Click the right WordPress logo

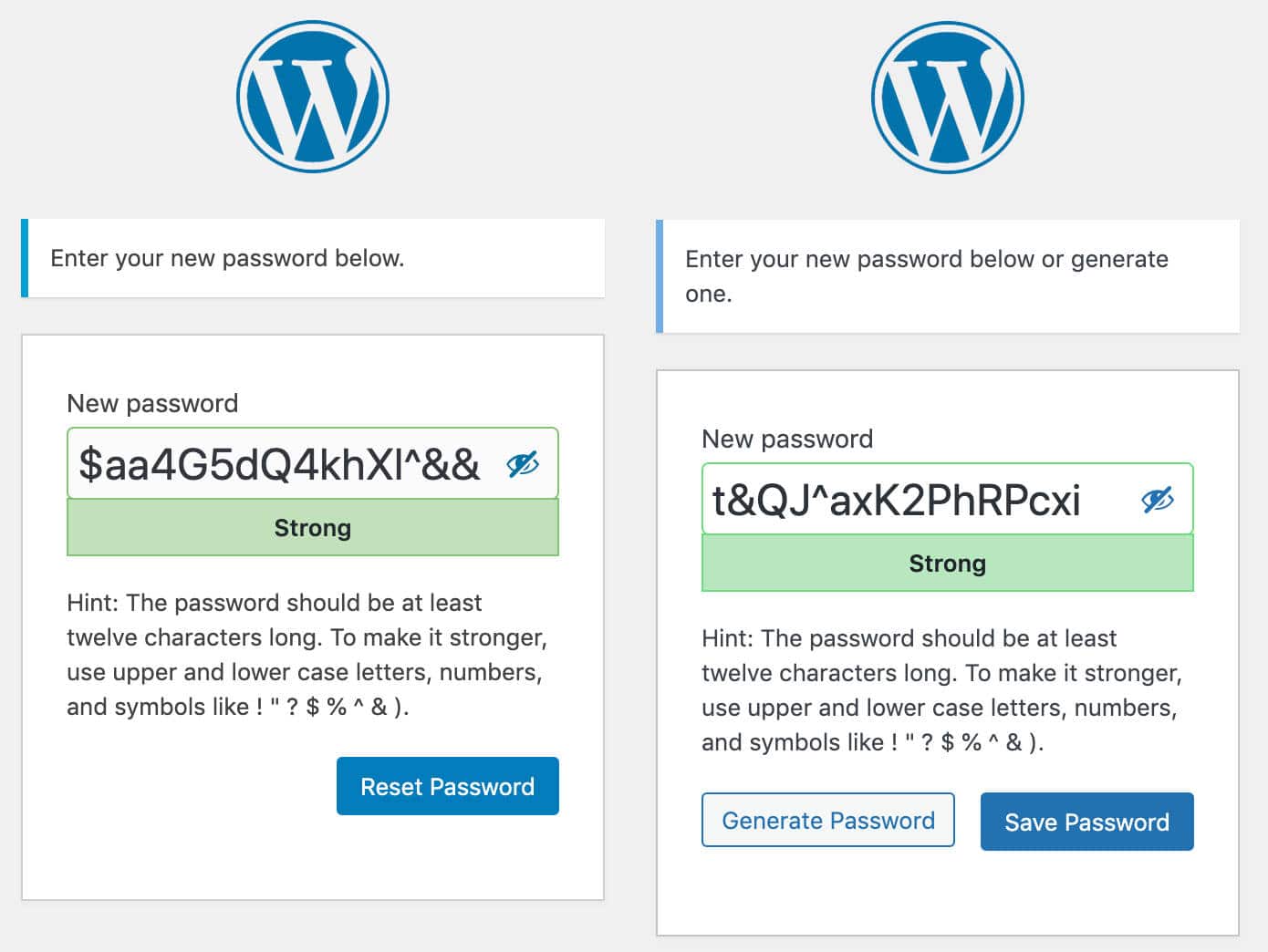point(947,97)
